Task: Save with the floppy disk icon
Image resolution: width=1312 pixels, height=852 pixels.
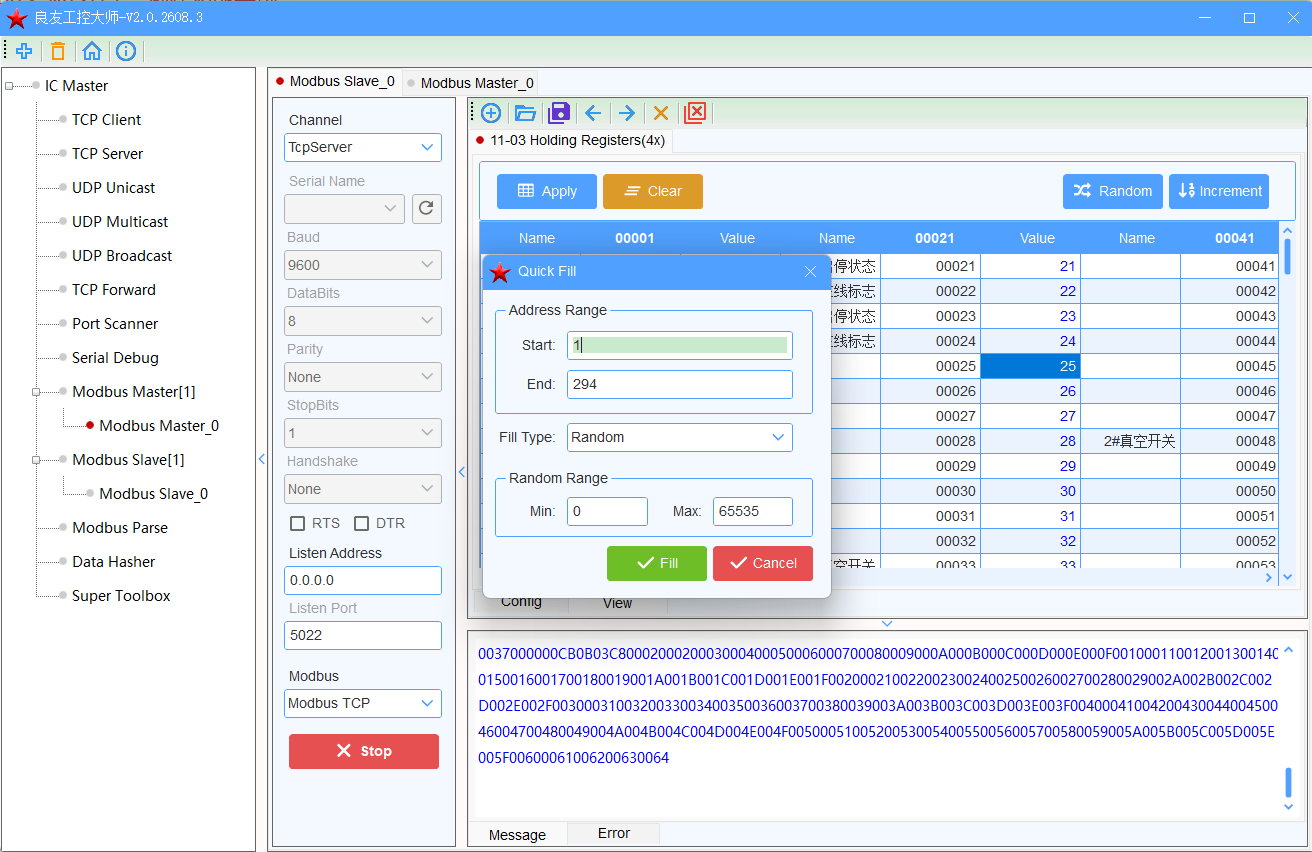Action: (x=559, y=113)
